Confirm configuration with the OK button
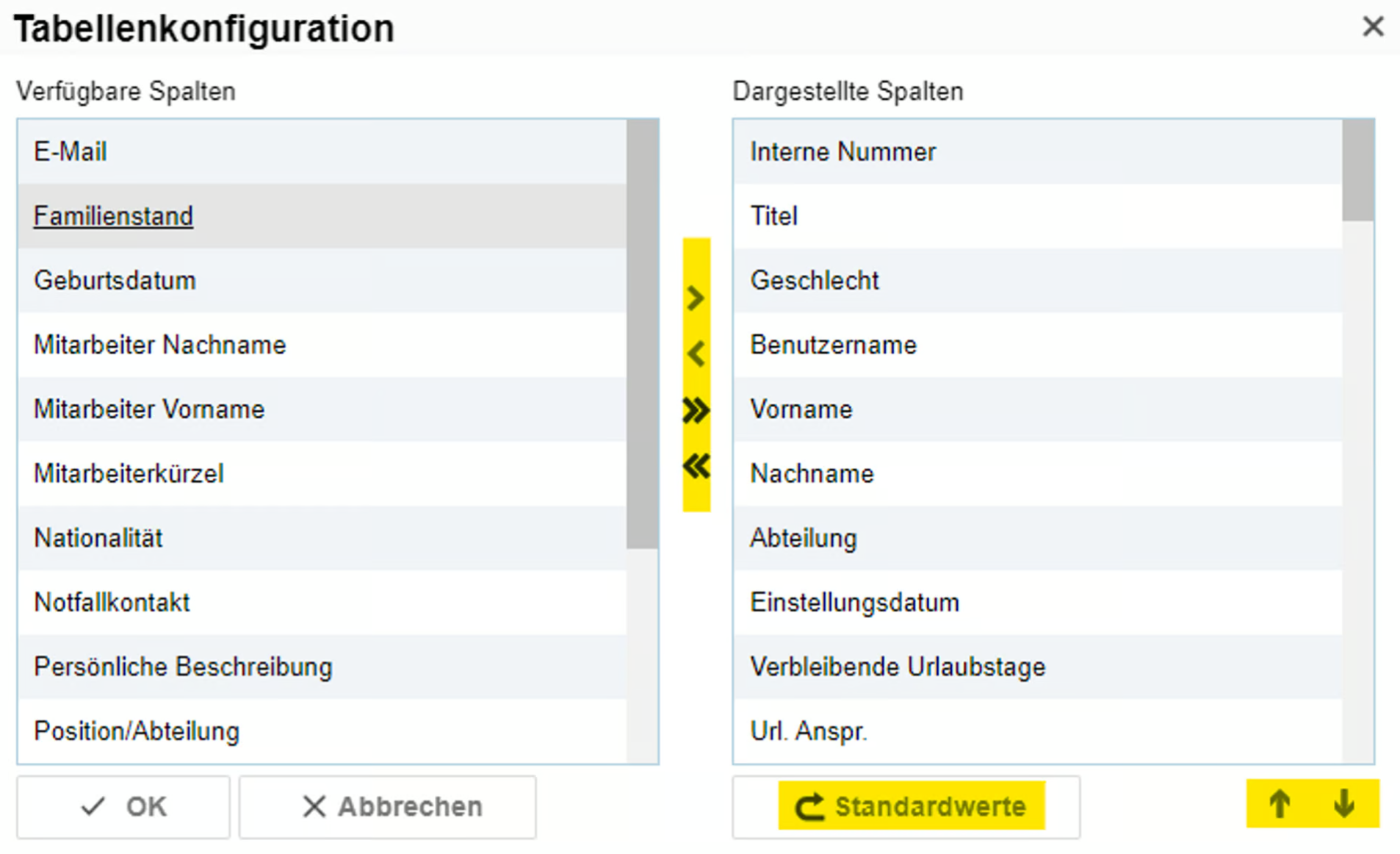1400x854 pixels. (x=123, y=806)
